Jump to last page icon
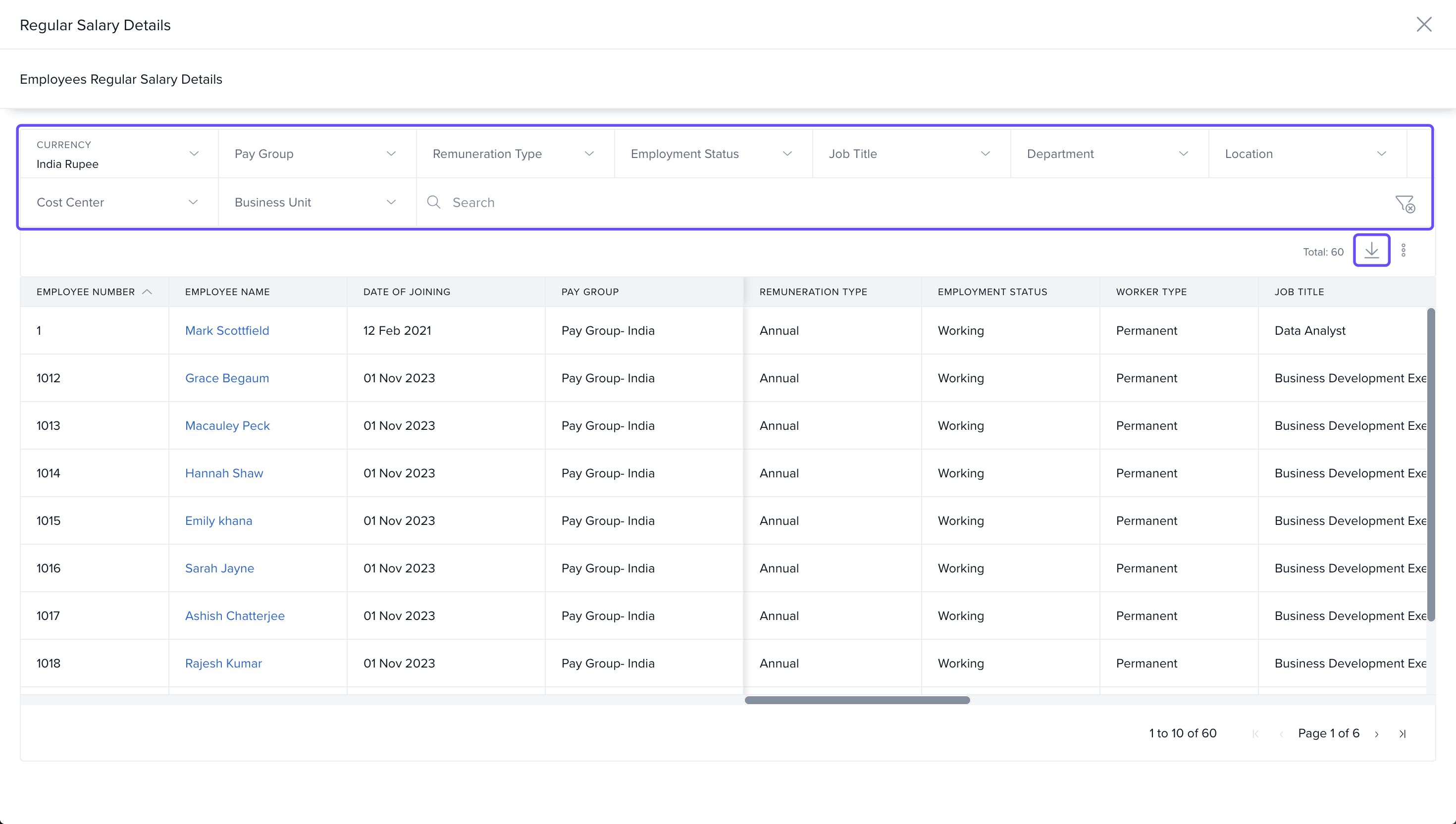 pyautogui.click(x=1402, y=734)
